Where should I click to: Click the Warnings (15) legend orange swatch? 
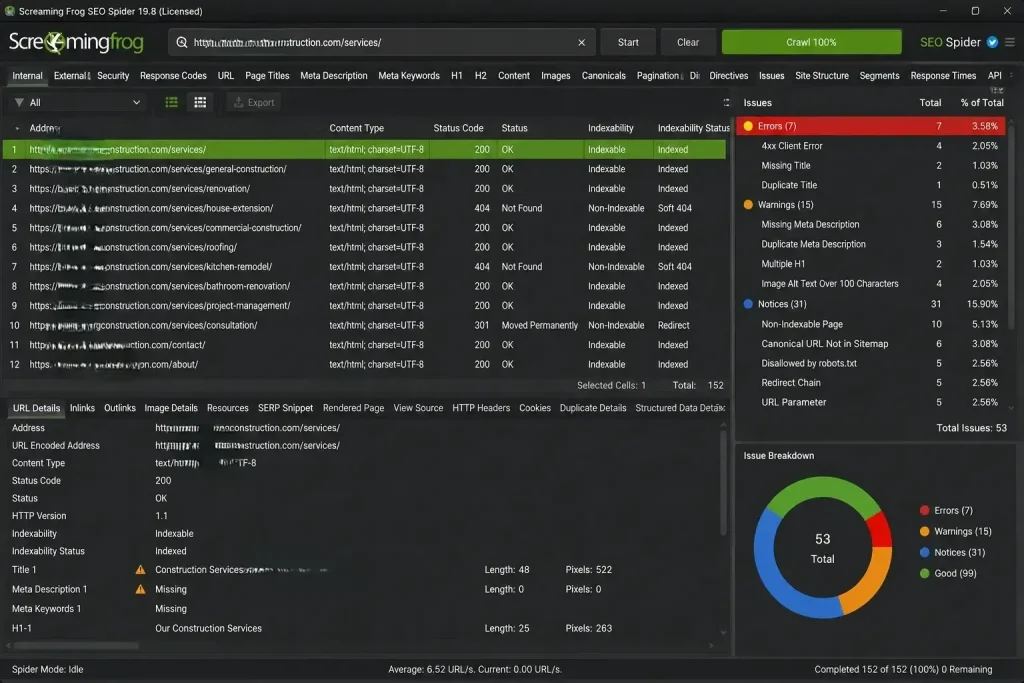925,532
